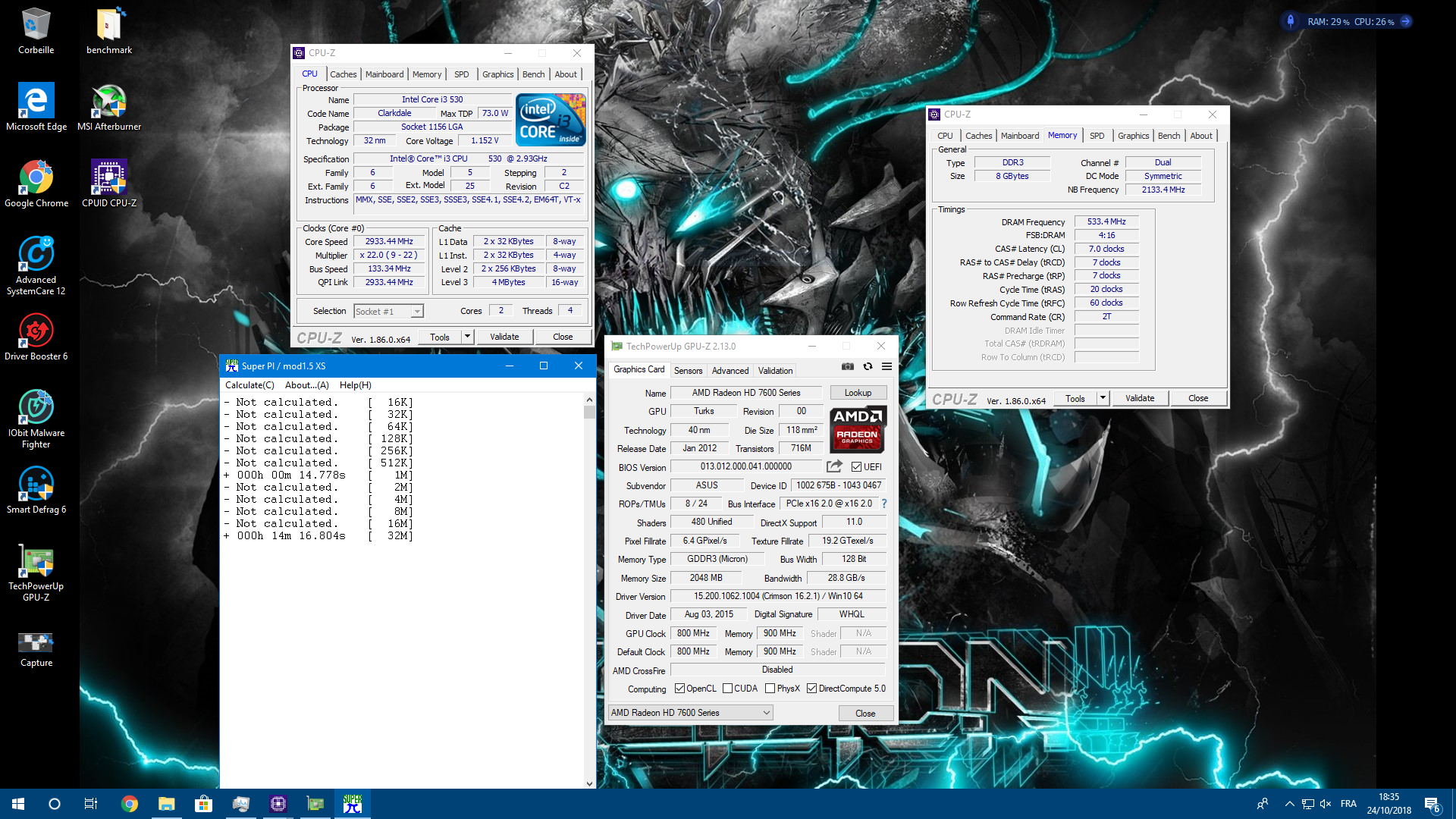
Task: Open the benchmark folder on desktop
Action: 109,31
